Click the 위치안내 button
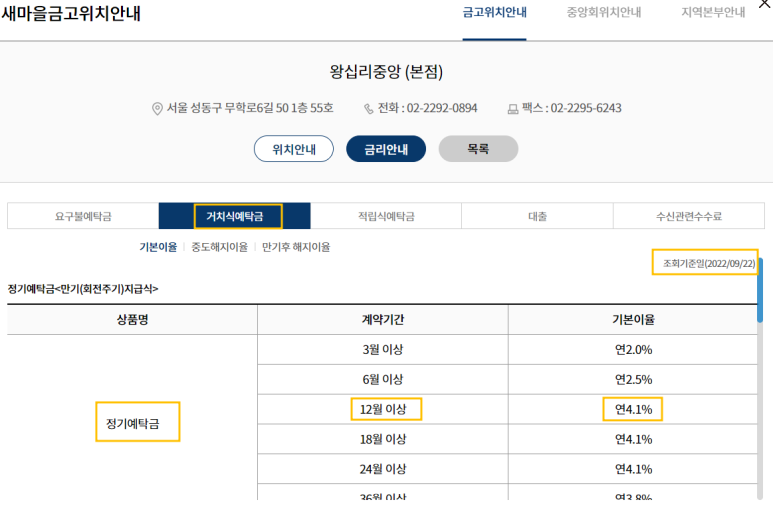The height and width of the screenshot is (508, 773). (x=294, y=148)
